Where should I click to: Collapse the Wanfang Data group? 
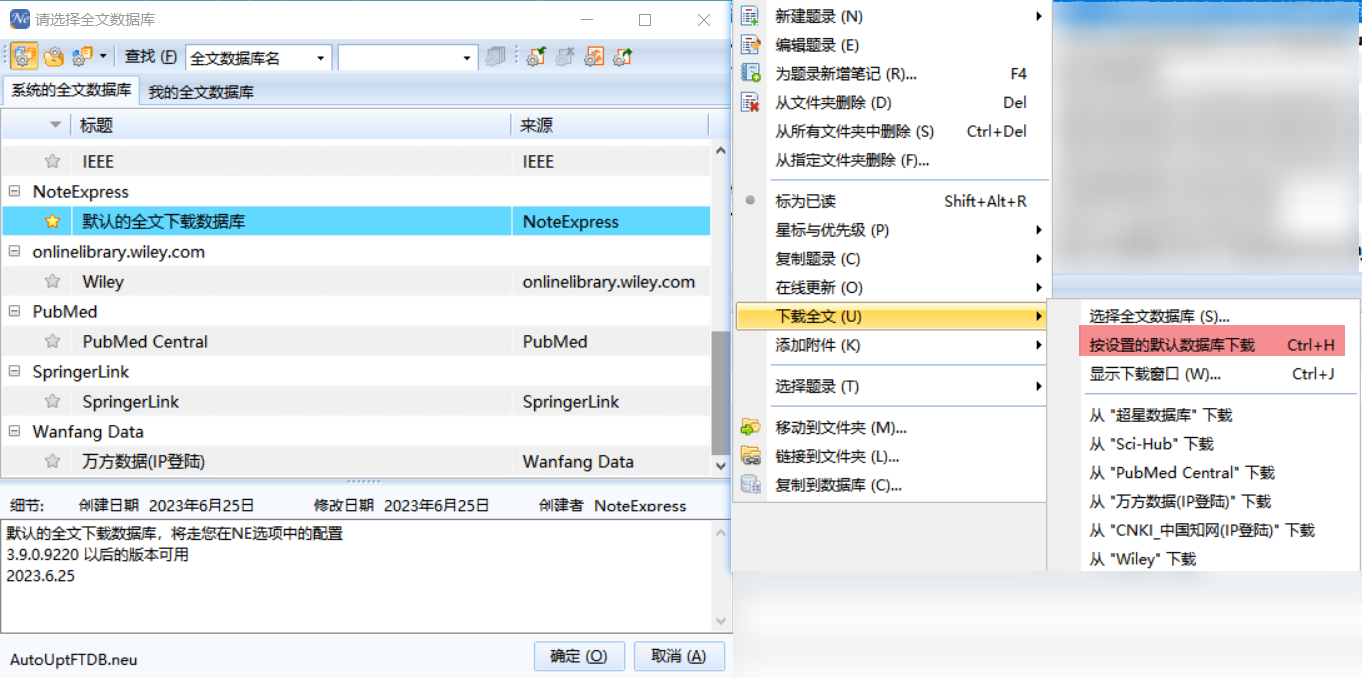[14, 431]
